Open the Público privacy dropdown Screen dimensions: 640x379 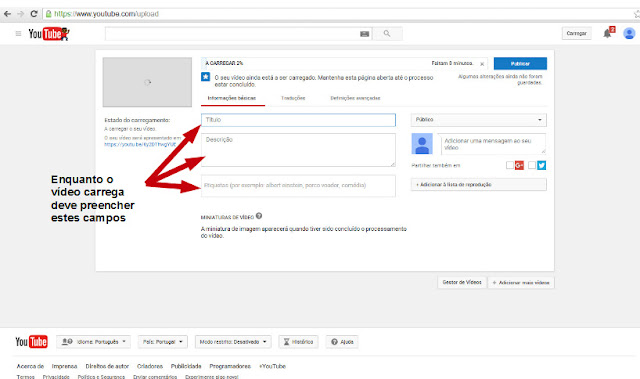coord(478,120)
